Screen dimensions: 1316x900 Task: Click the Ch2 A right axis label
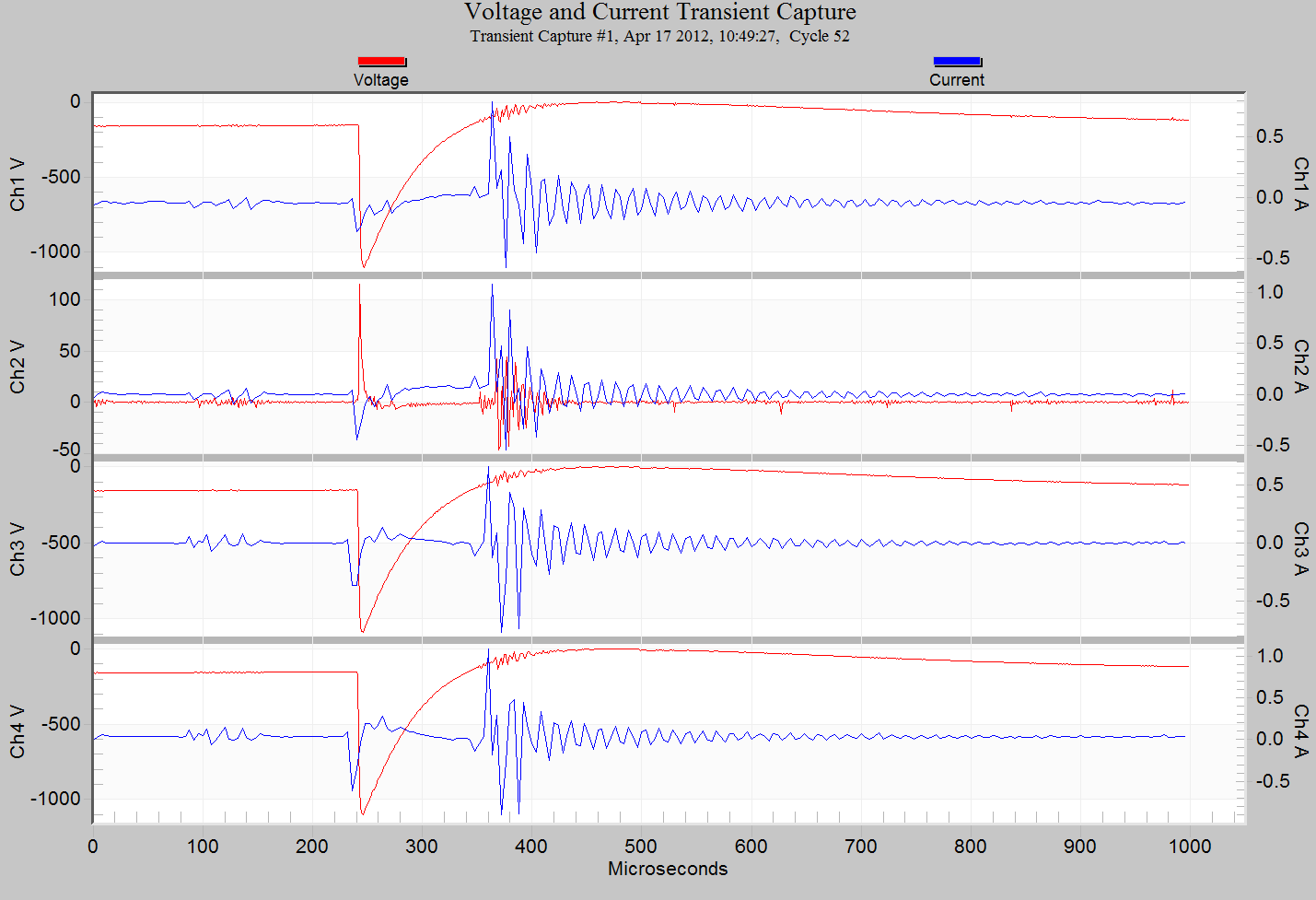[x=1299, y=367]
